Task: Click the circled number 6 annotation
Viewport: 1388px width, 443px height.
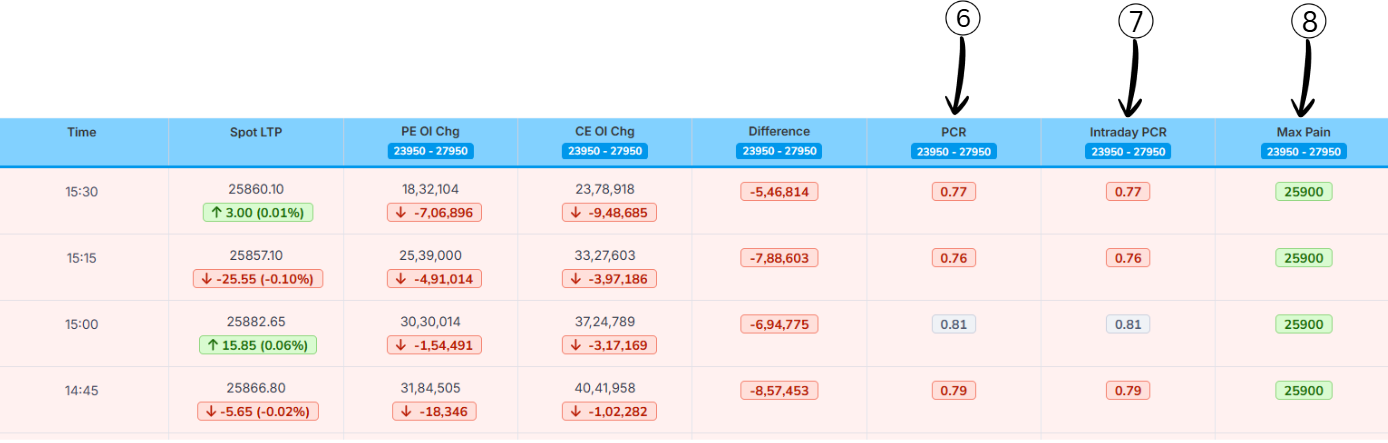Action: pos(962,20)
